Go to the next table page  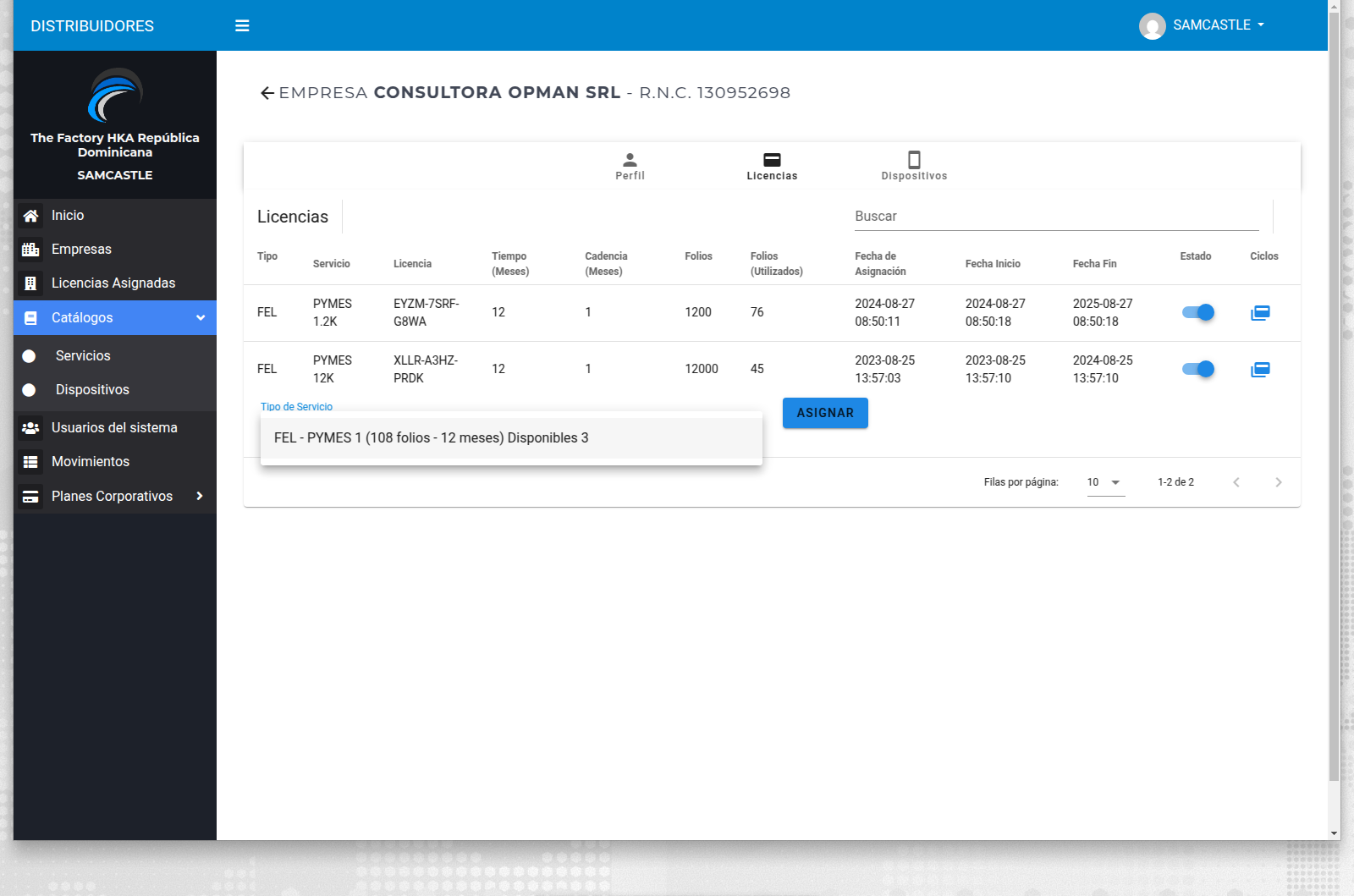[1279, 482]
